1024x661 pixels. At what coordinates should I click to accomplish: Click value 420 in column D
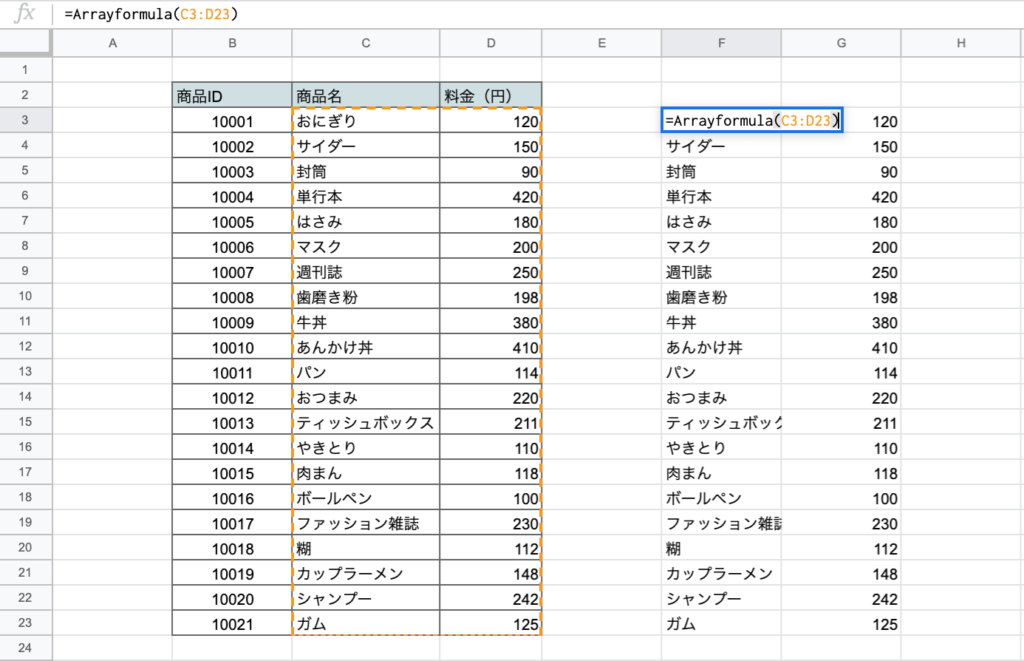490,197
